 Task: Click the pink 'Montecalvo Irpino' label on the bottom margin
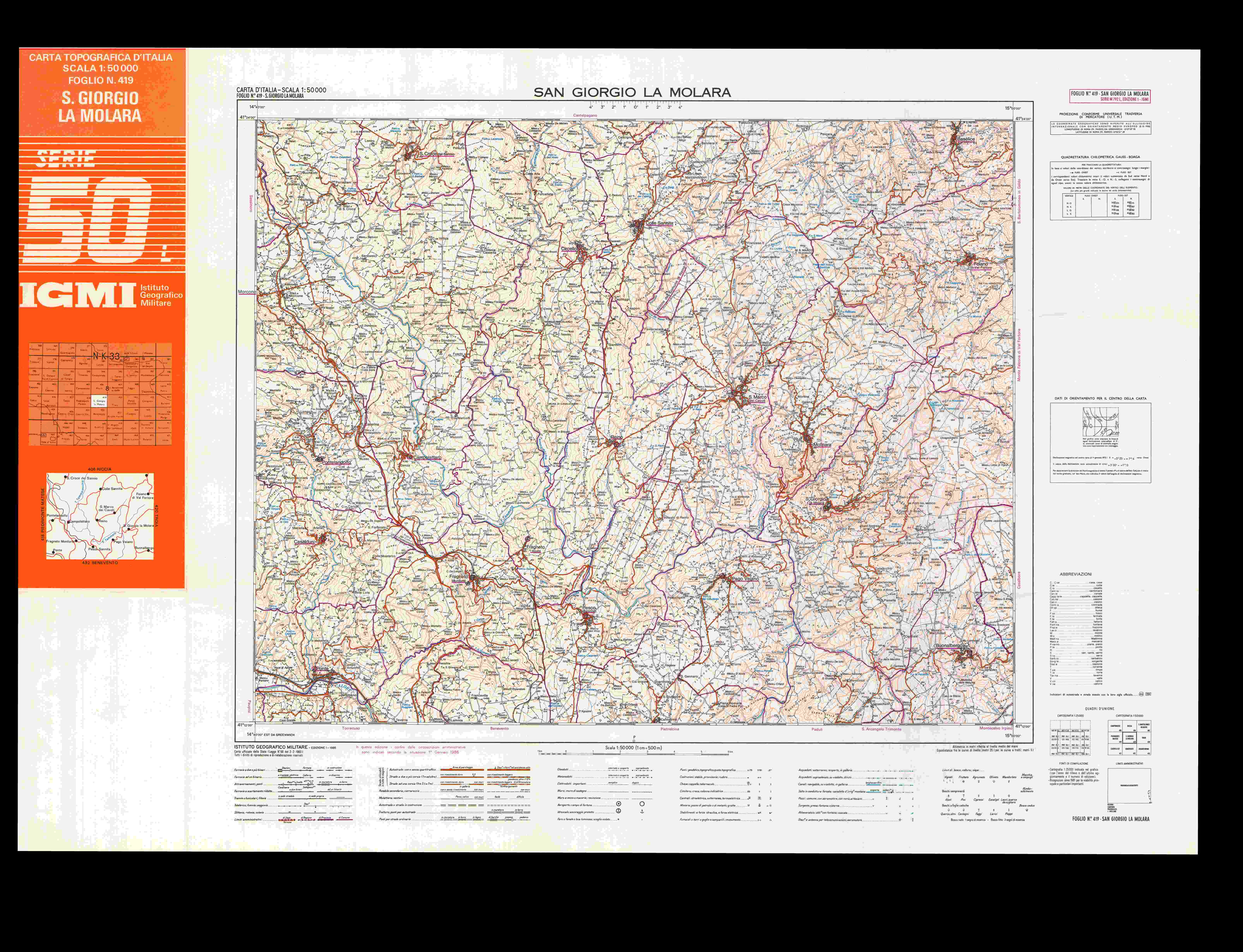(996, 728)
